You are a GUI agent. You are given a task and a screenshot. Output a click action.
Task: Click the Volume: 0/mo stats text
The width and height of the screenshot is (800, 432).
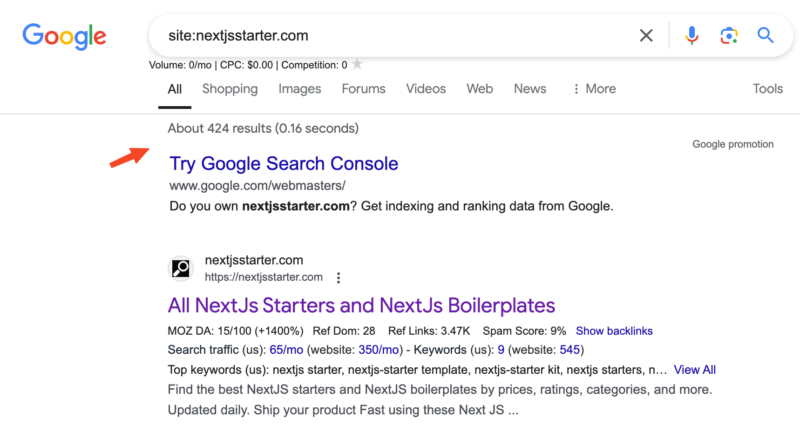(x=180, y=65)
